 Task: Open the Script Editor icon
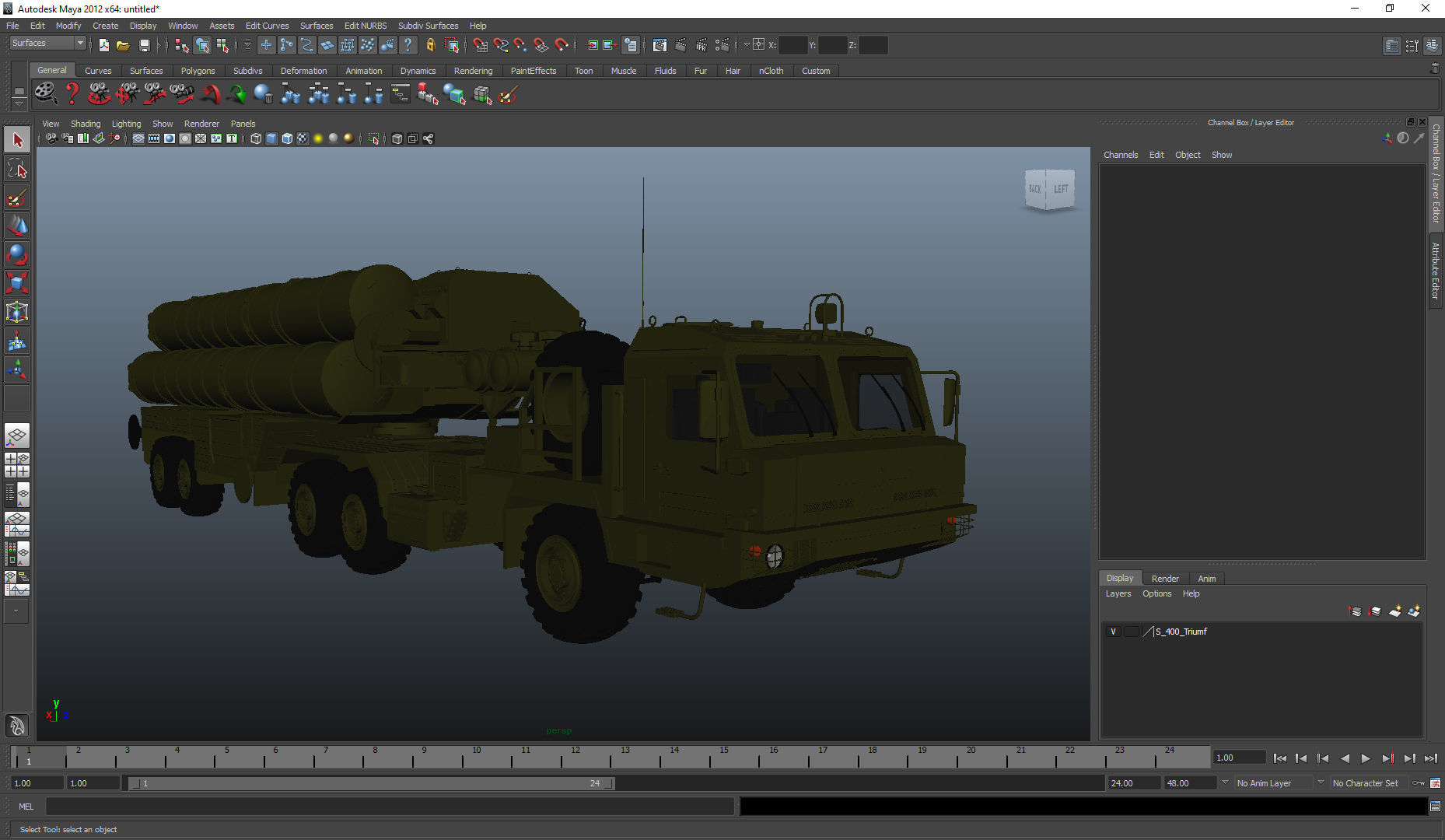pos(1435,807)
